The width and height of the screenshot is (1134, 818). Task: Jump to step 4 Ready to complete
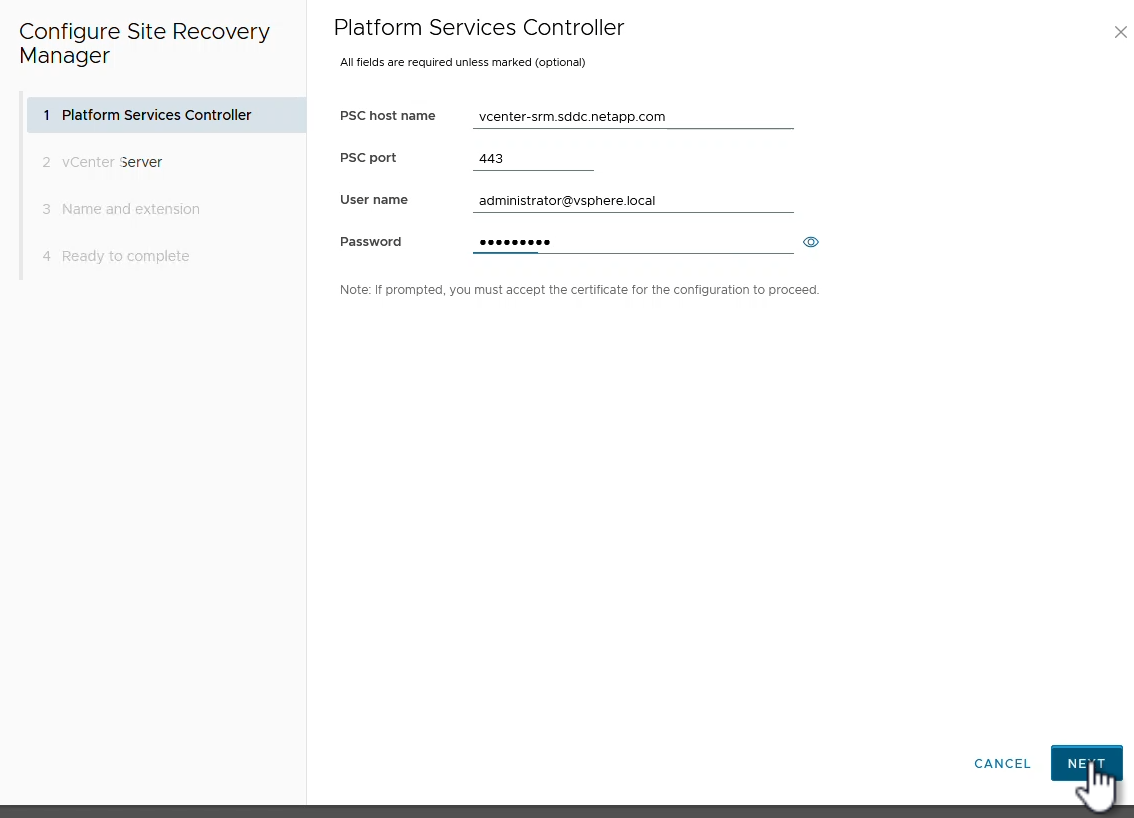coord(125,256)
